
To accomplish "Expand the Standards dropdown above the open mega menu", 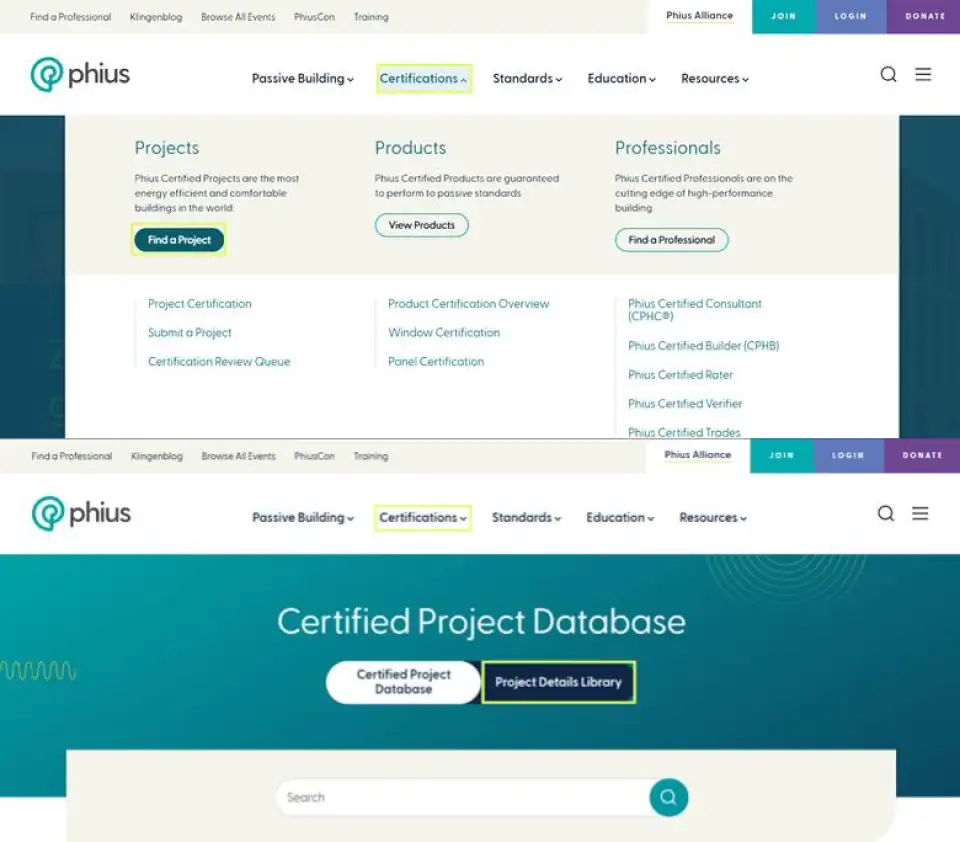I will 527,79.
